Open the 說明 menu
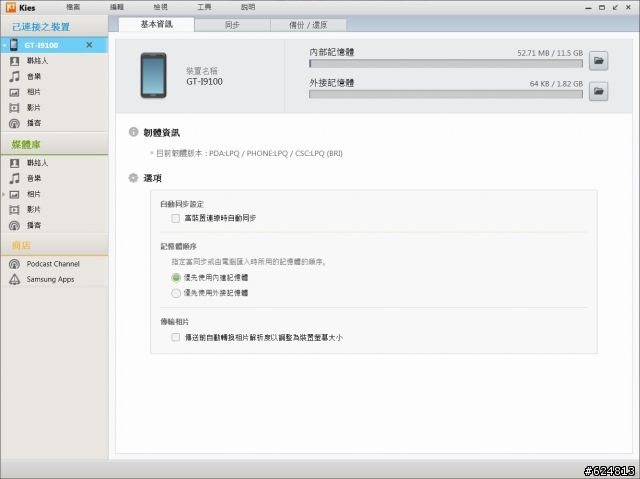The image size is (640, 479). pos(248,7)
